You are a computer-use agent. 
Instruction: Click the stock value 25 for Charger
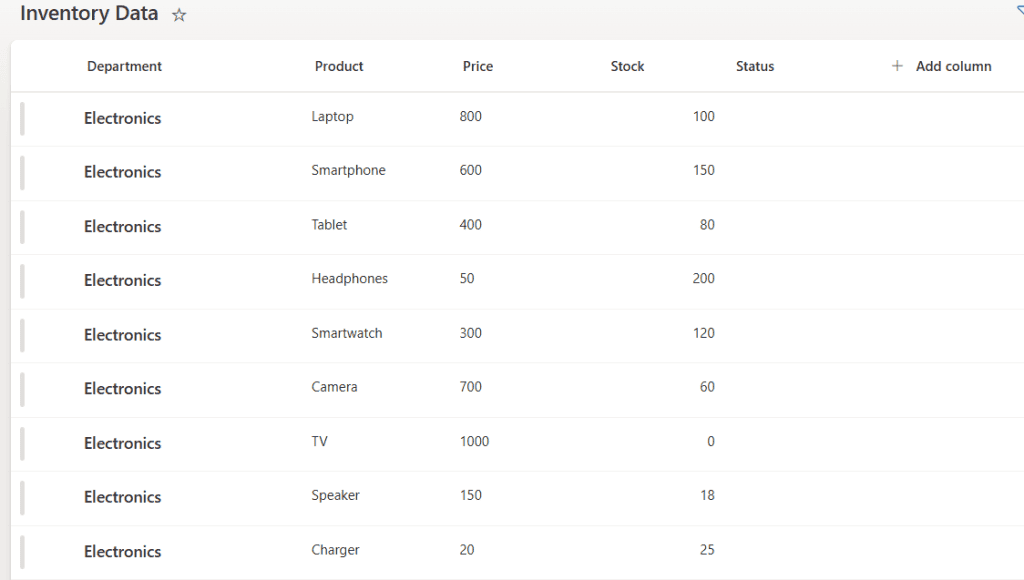point(707,550)
